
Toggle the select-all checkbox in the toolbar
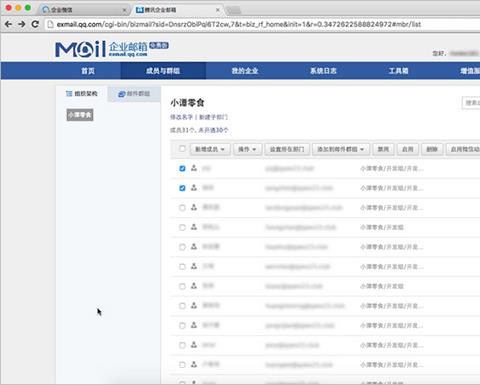182,149
